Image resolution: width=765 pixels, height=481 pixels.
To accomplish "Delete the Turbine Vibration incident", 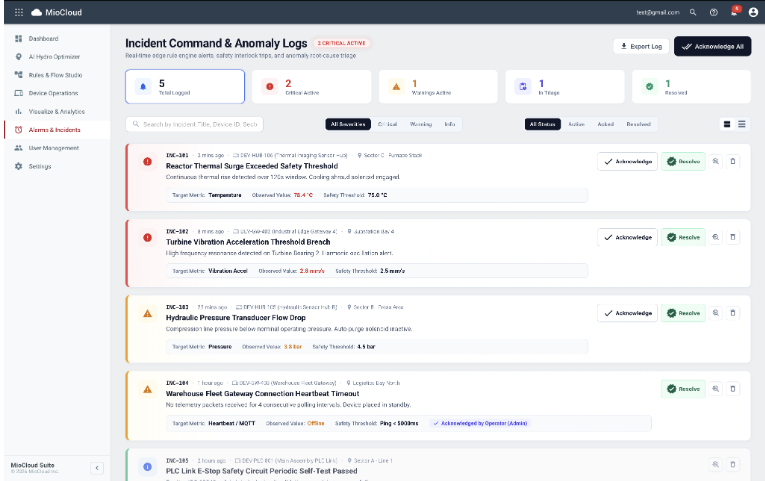I will coord(733,237).
